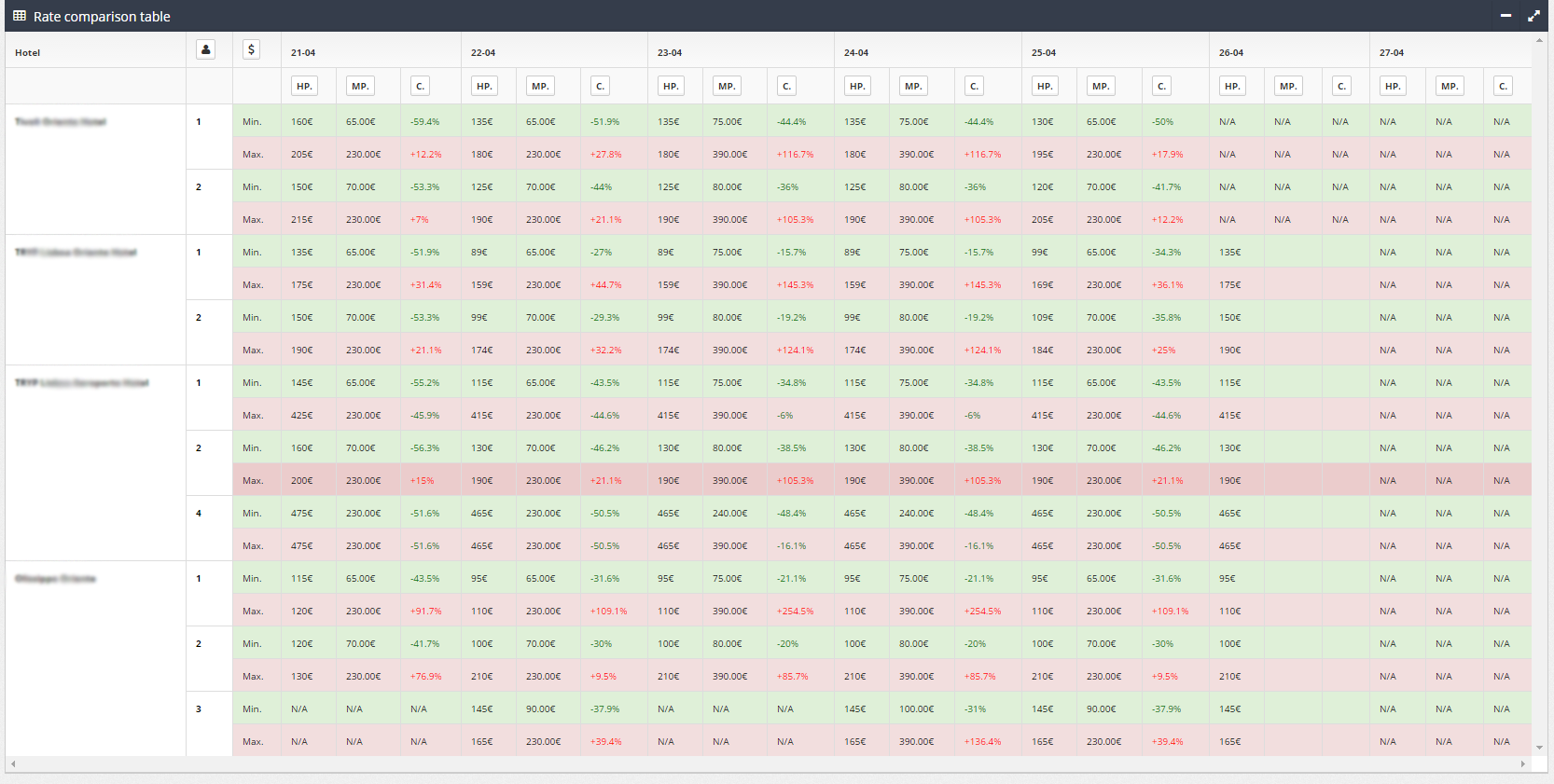Click the up arrow of vertical scrollbar
This screenshot has width=1554, height=784.
coord(1539,39)
